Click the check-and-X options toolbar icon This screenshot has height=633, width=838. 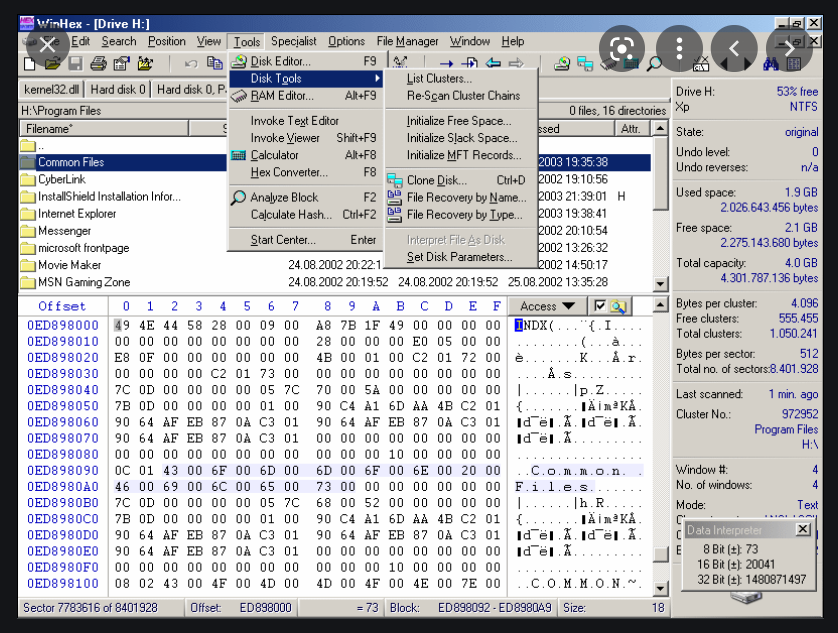700,64
